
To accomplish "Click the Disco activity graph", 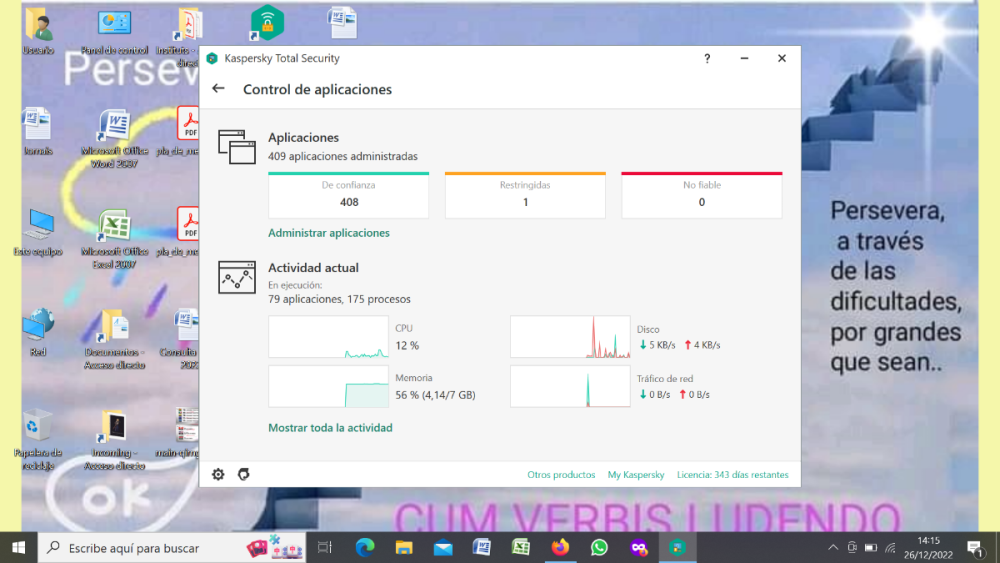I will pos(570,337).
